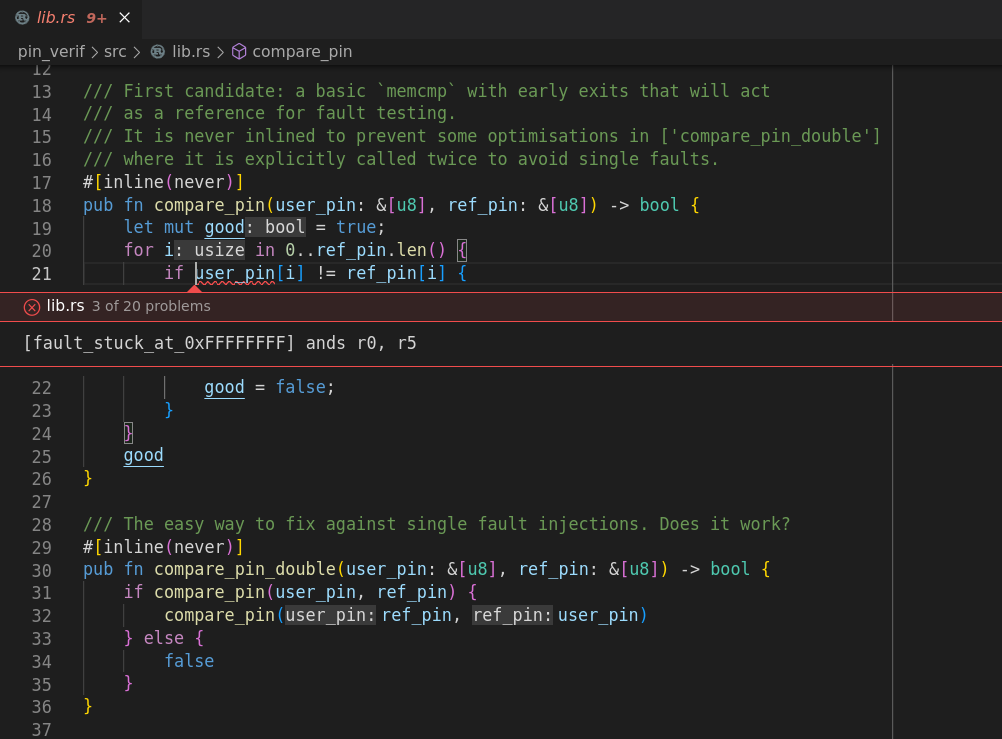The image size is (1002, 739).
Task: Expand the src folder breadcrumb
Action: 115,52
